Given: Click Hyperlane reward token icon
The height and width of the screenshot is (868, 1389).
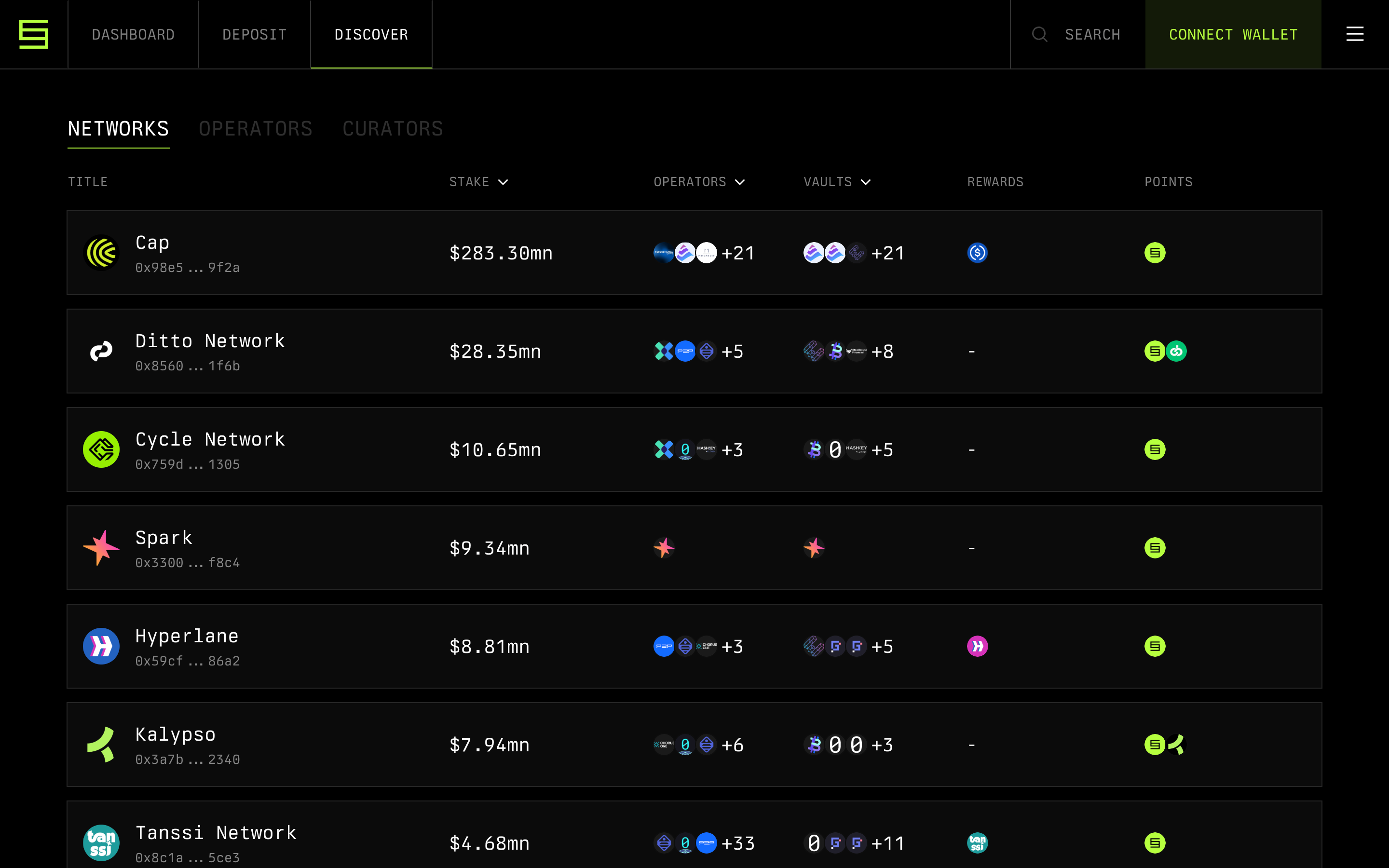Looking at the screenshot, I should pos(978,646).
